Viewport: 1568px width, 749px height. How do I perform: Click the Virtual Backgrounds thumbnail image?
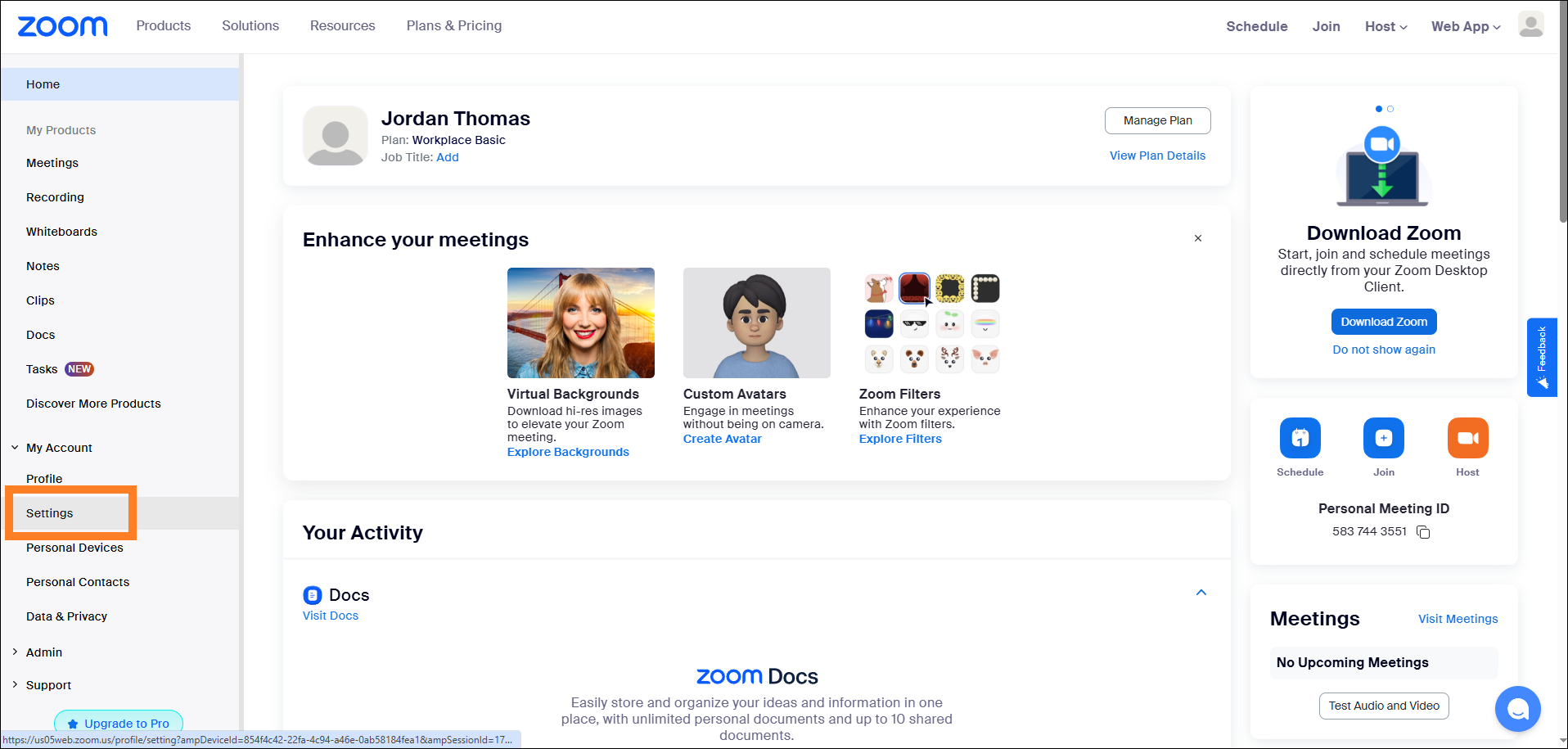pos(580,323)
